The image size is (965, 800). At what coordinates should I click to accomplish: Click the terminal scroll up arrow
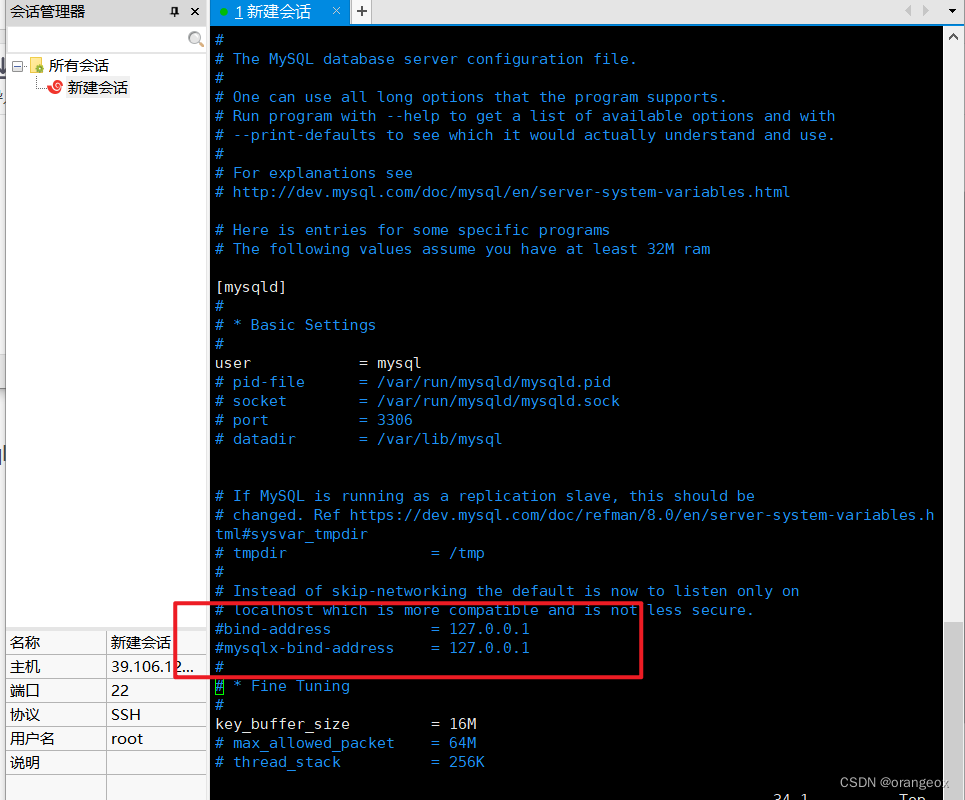(954, 35)
